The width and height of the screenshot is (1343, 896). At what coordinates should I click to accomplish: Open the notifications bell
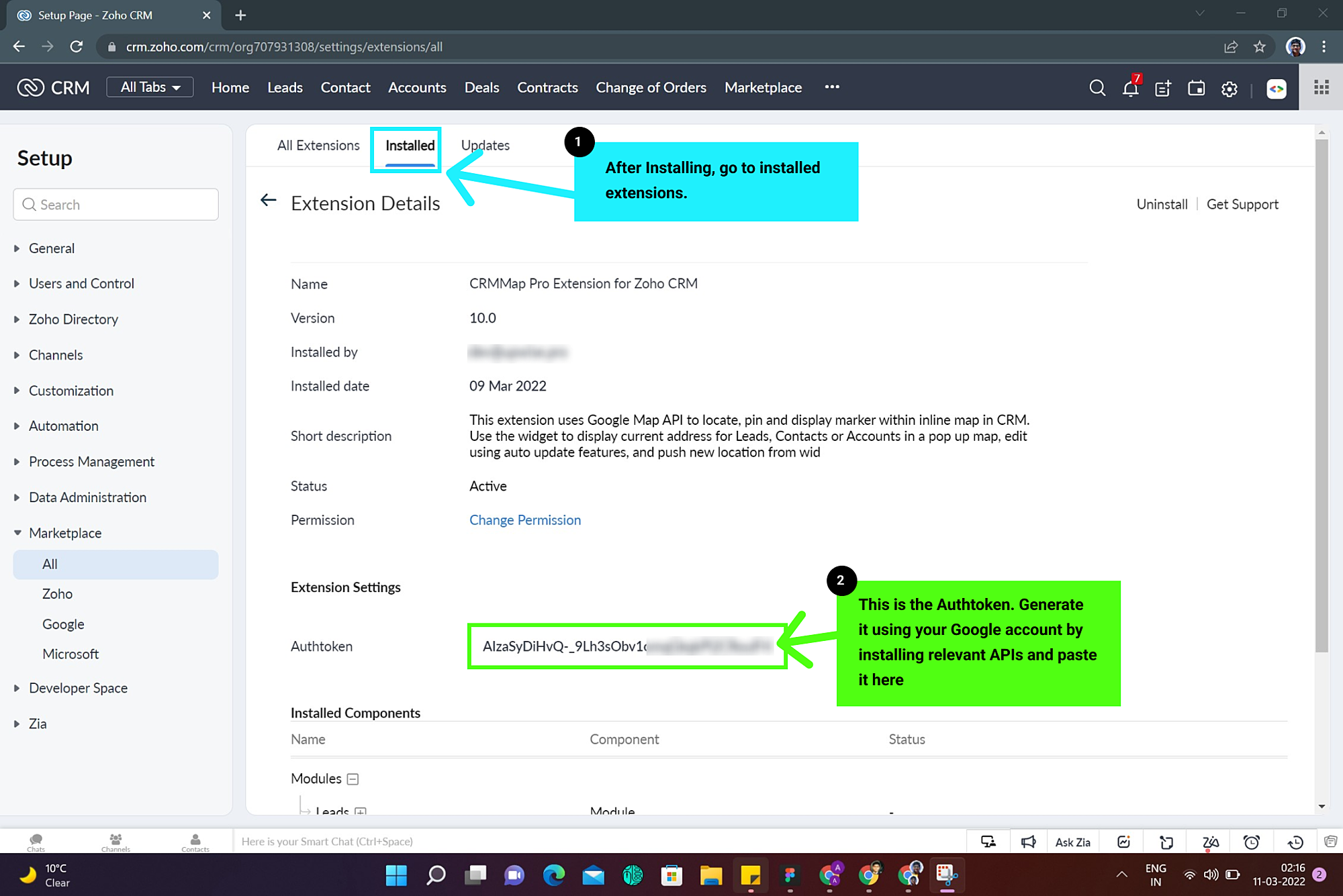pos(1130,88)
